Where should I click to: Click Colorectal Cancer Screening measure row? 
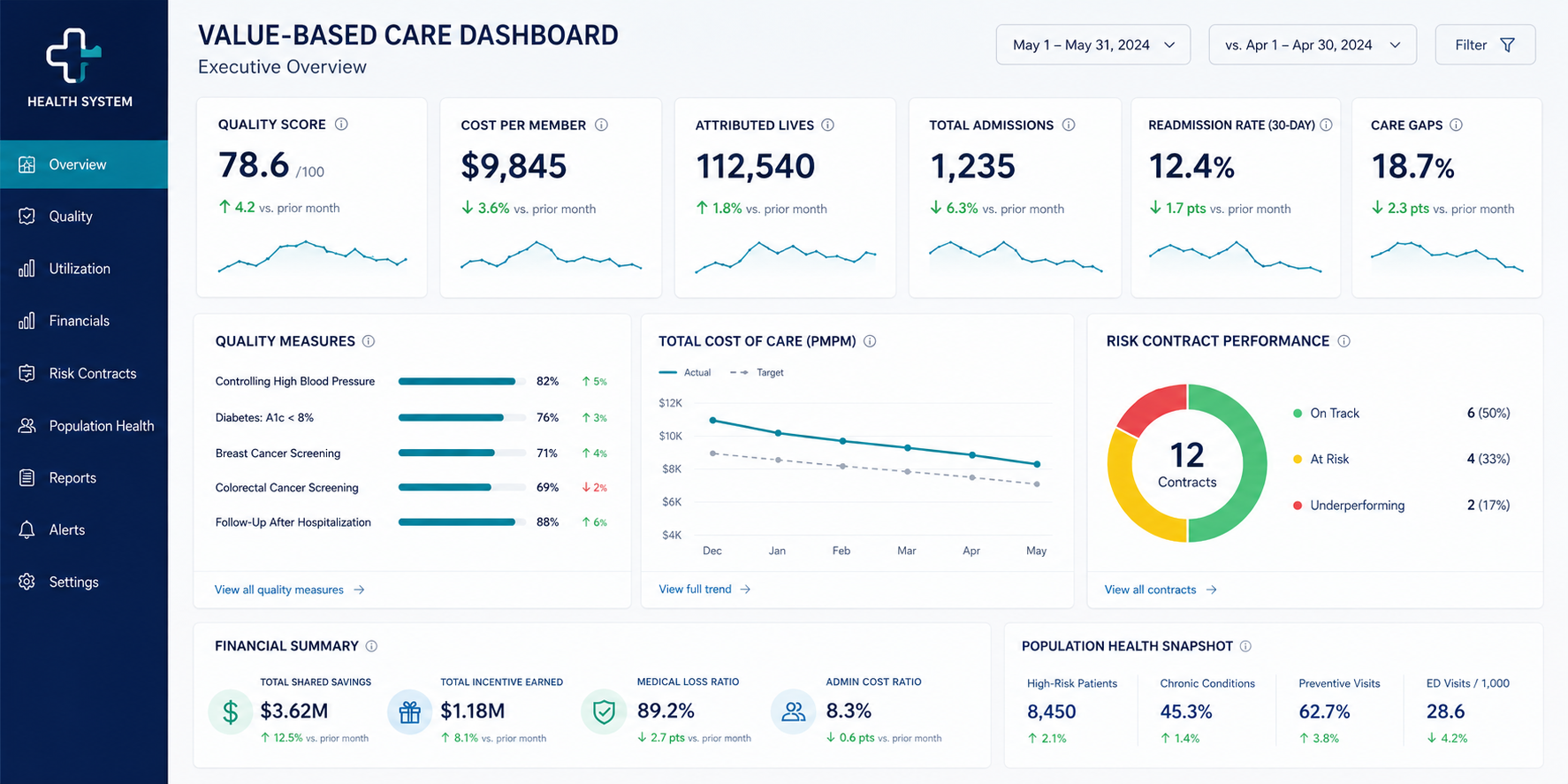tap(411, 488)
